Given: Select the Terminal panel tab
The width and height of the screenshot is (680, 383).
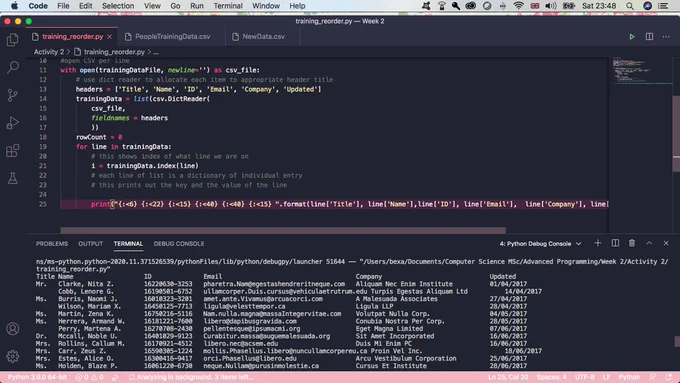Looking at the screenshot, I should 128,244.
